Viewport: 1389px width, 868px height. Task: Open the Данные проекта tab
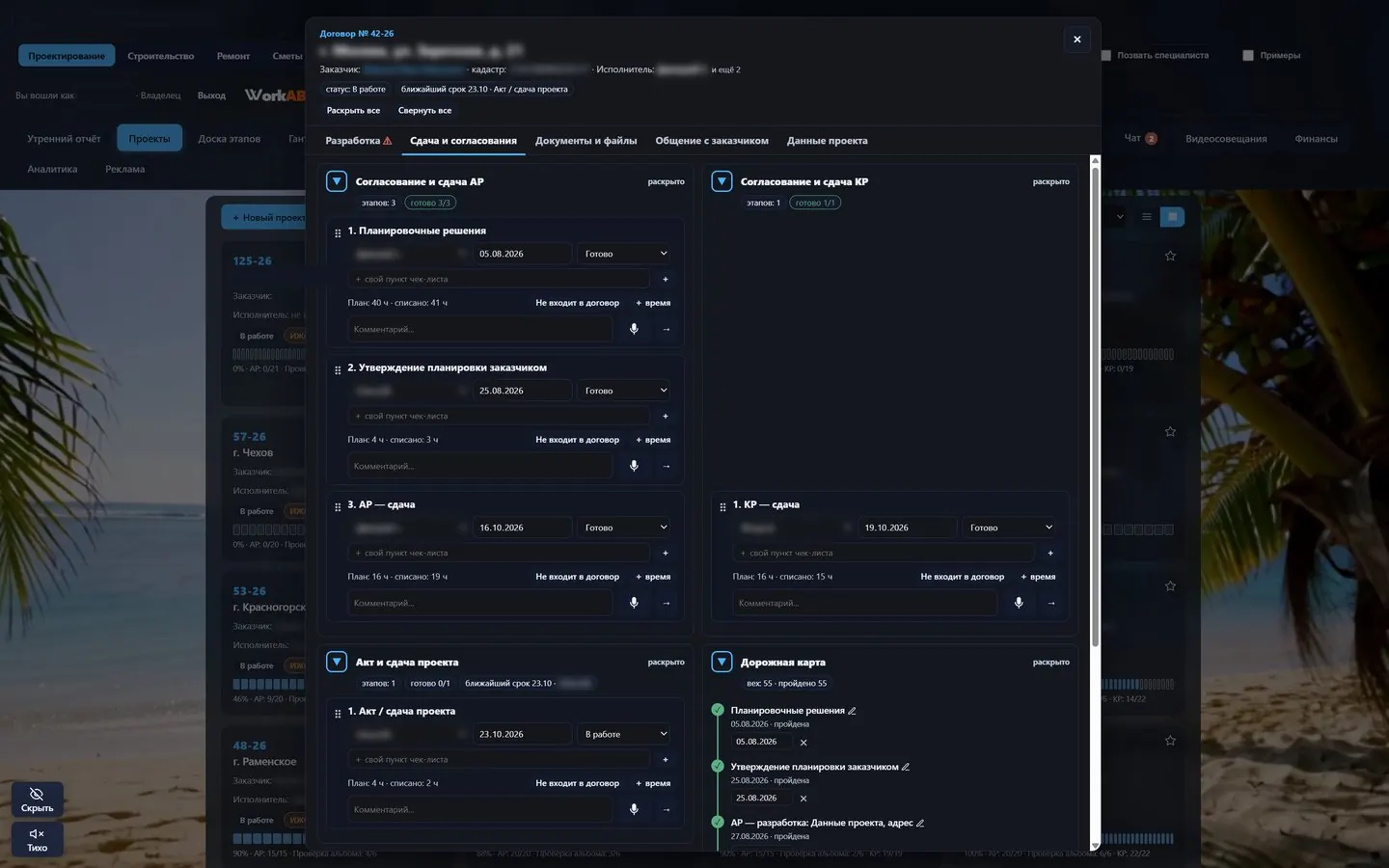point(827,141)
